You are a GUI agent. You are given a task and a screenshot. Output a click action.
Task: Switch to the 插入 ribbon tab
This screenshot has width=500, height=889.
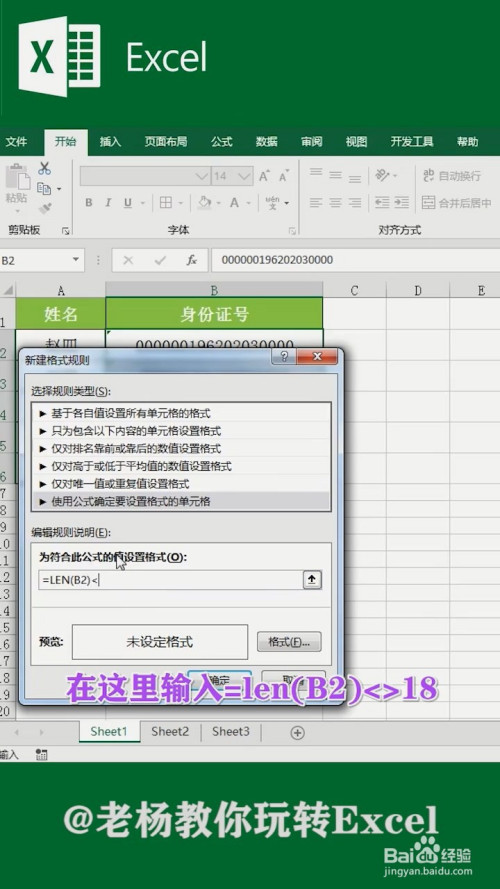pos(110,142)
